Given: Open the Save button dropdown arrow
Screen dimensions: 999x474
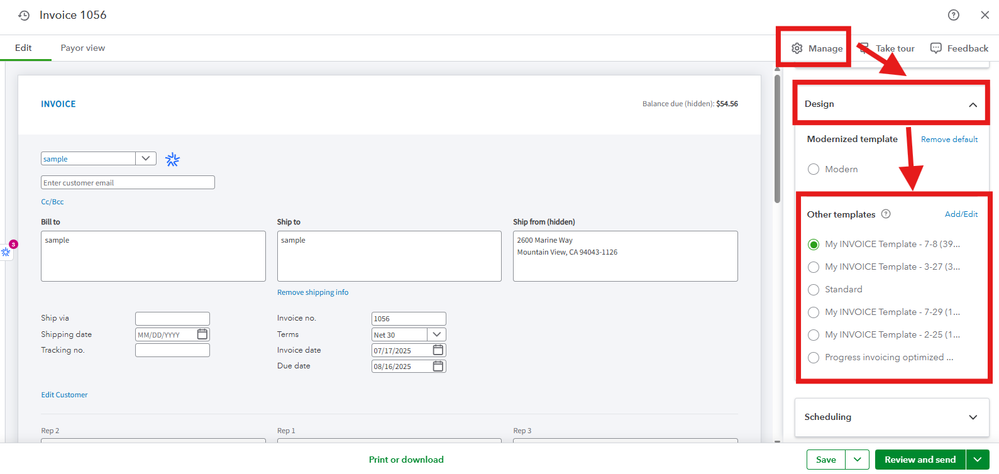Looking at the screenshot, I should (858, 459).
